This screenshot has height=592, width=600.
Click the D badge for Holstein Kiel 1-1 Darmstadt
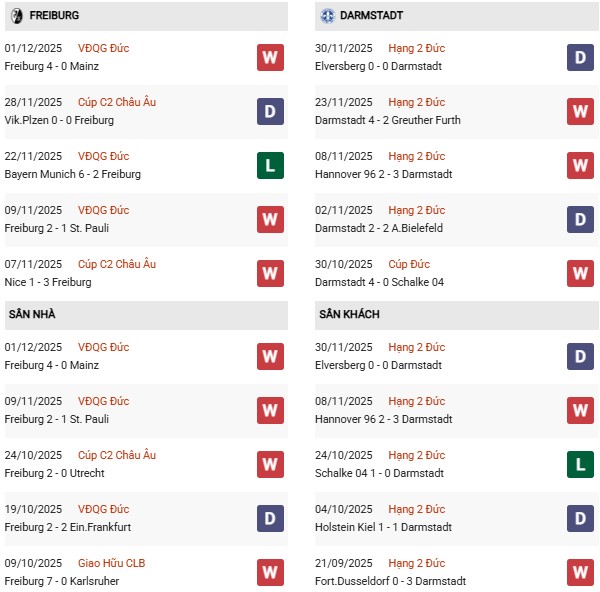[580, 518]
